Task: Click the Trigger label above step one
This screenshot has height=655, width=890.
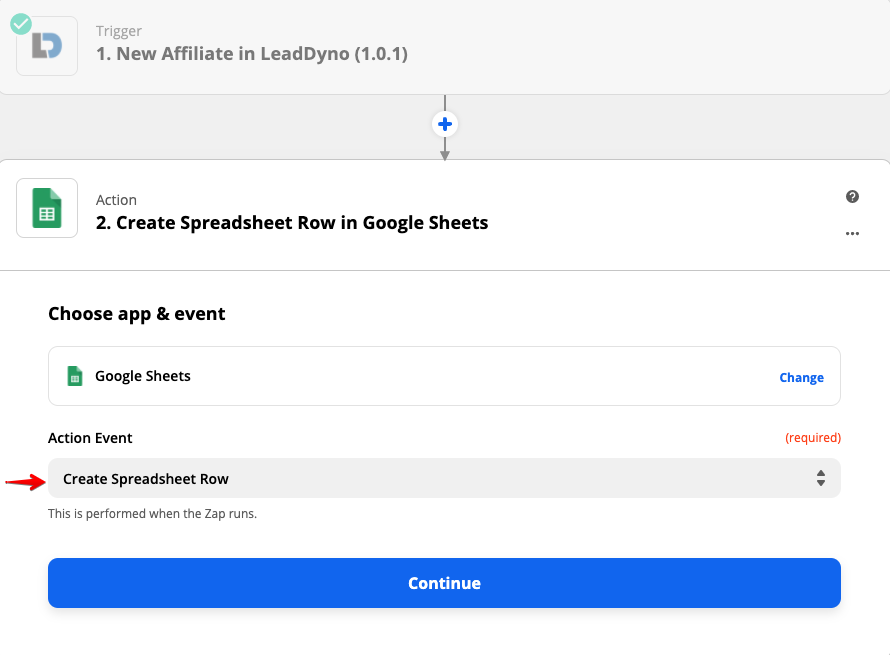Action: (119, 31)
